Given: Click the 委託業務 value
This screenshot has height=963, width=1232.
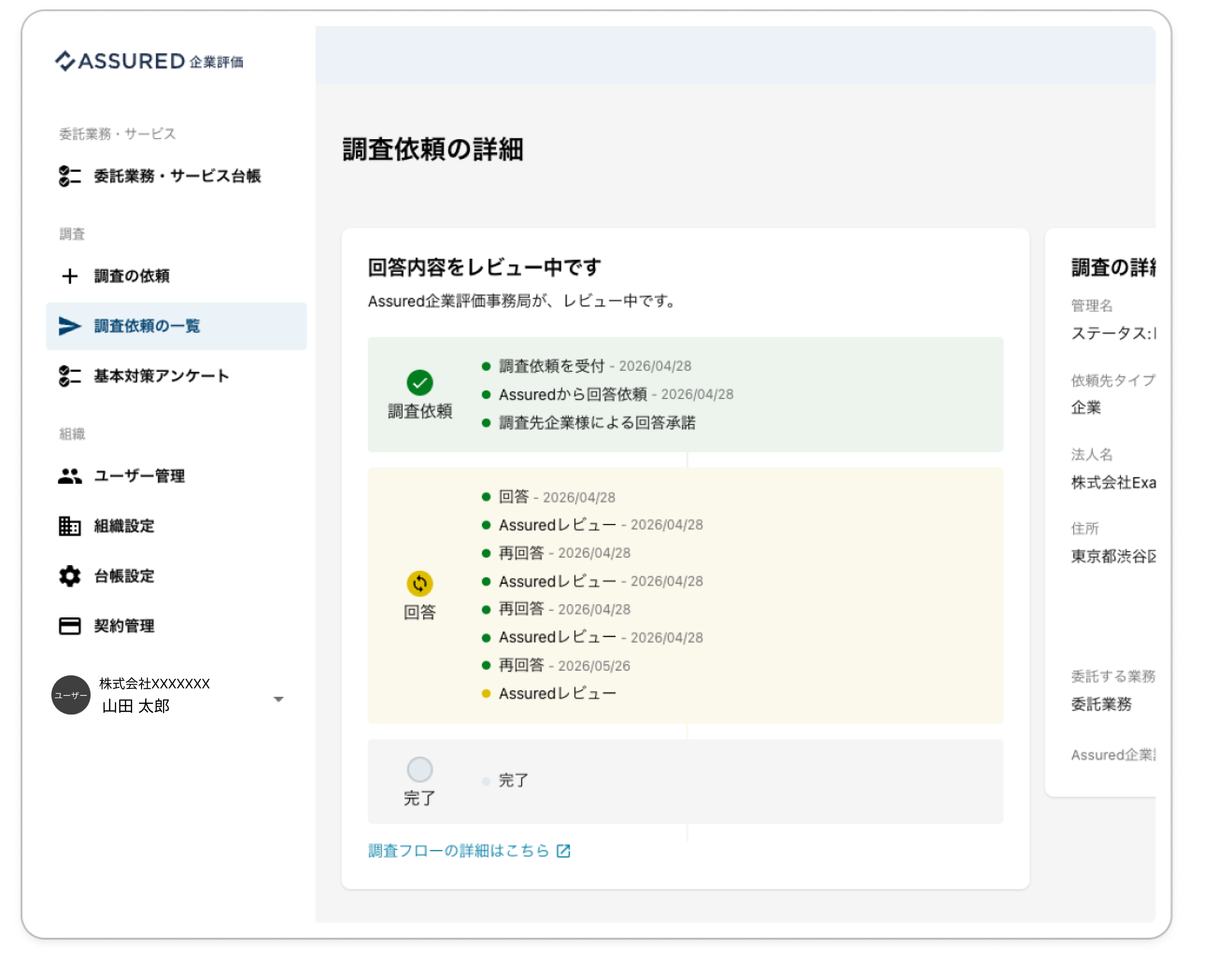Looking at the screenshot, I should pyautogui.click(x=1102, y=705).
